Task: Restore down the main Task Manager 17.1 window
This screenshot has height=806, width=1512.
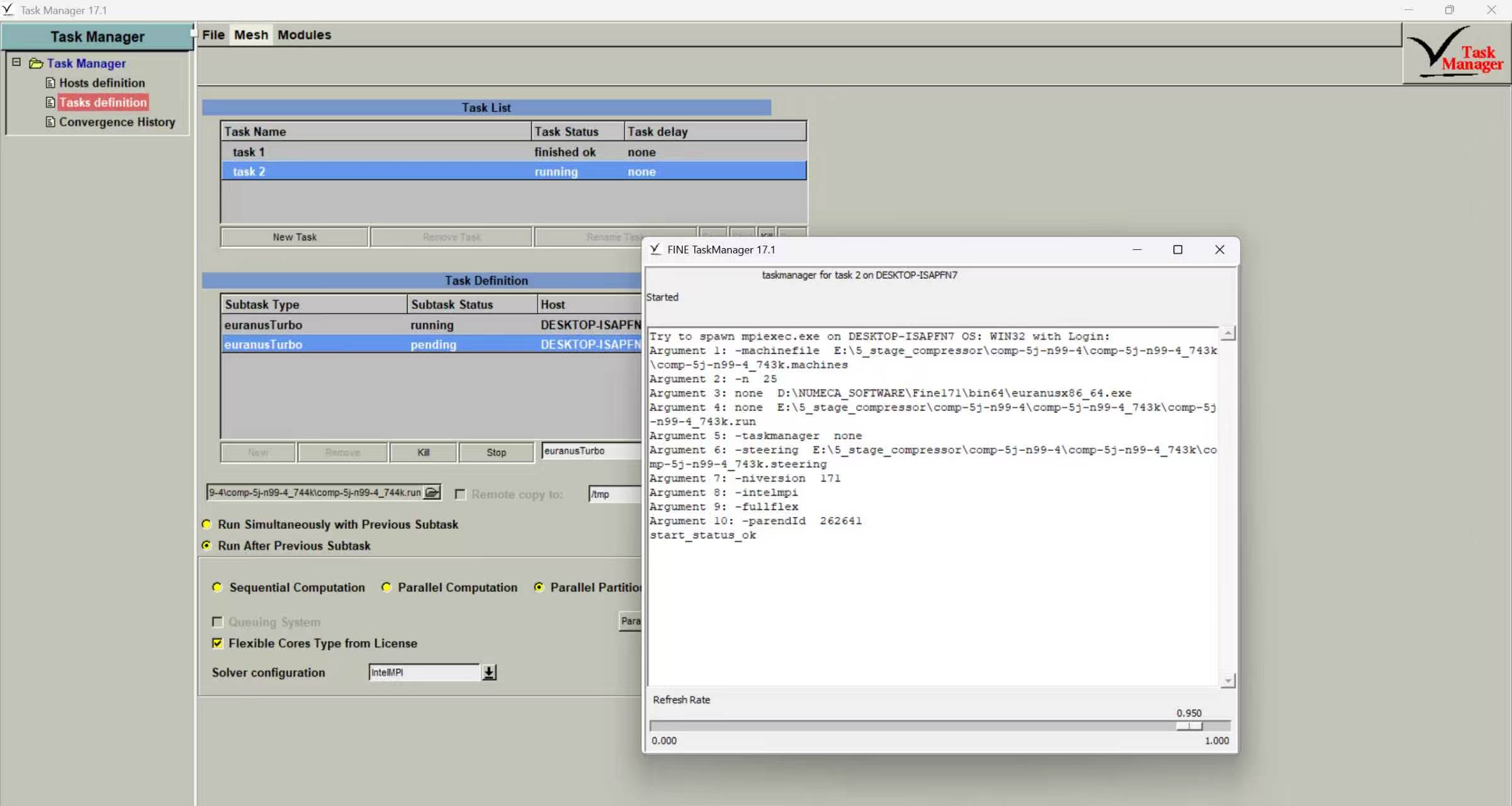Action: click(x=1450, y=9)
